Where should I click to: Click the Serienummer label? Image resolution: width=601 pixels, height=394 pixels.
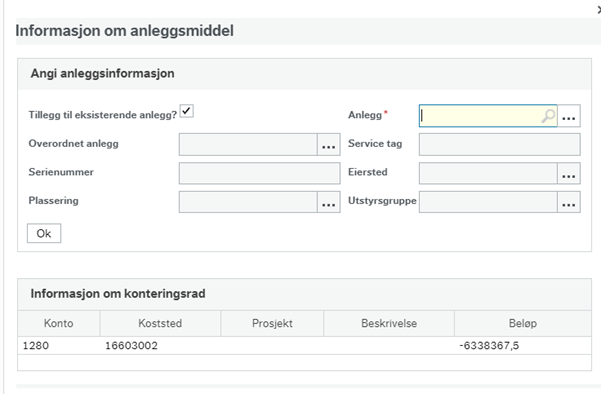[x=61, y=172]
